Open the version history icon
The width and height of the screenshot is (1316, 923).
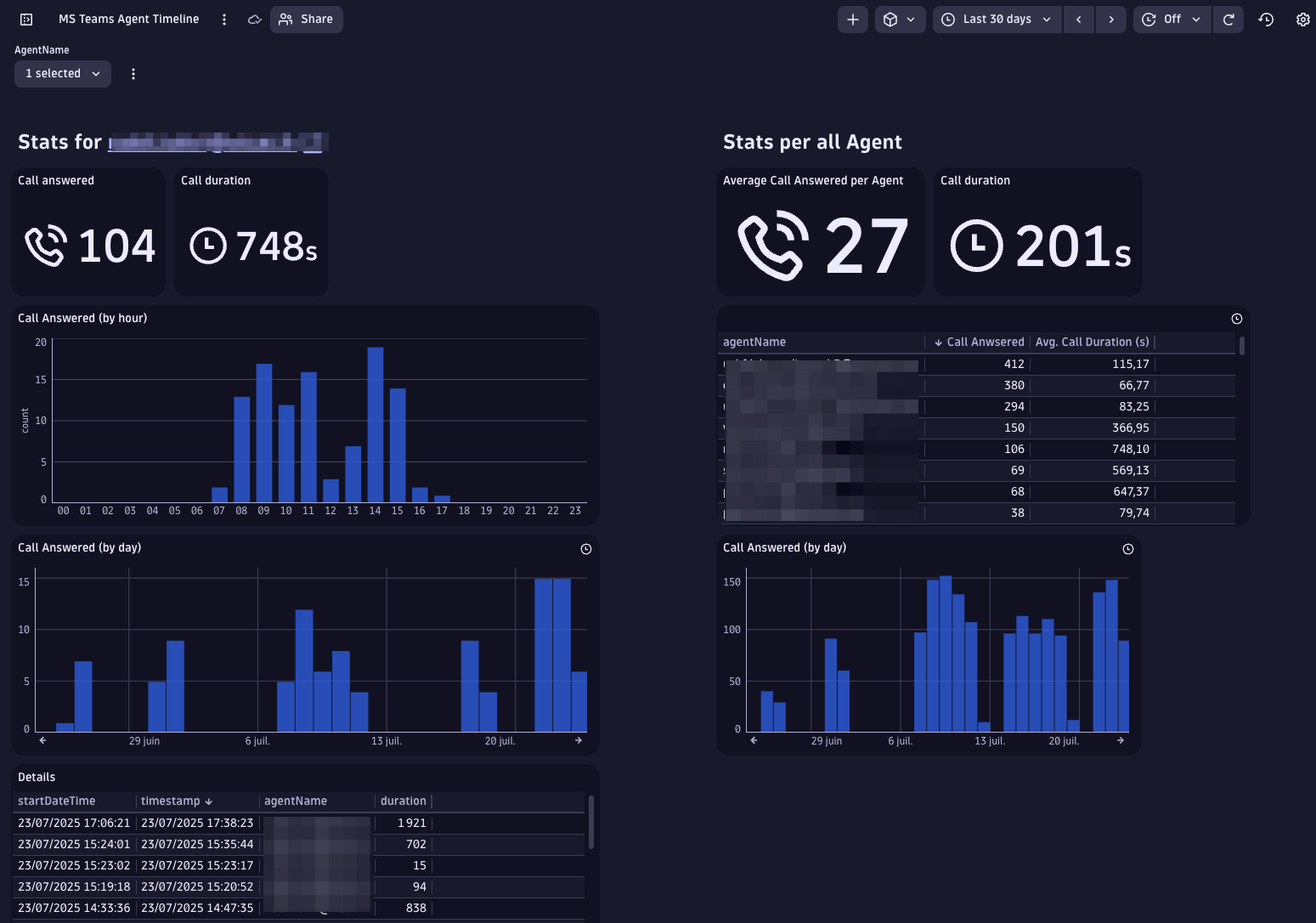pos(1266,20)
